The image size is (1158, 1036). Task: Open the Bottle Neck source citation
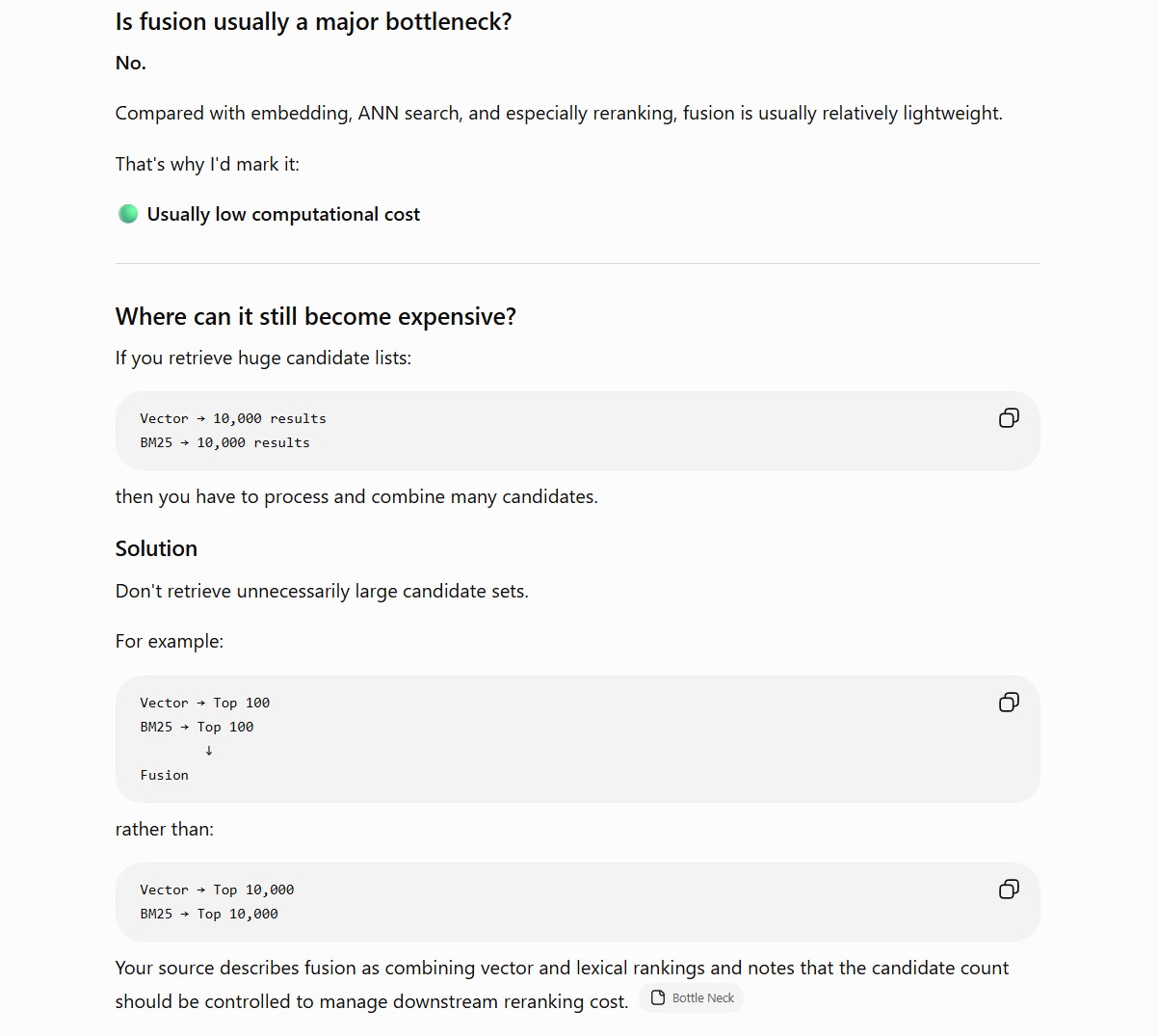coord(692,997)
